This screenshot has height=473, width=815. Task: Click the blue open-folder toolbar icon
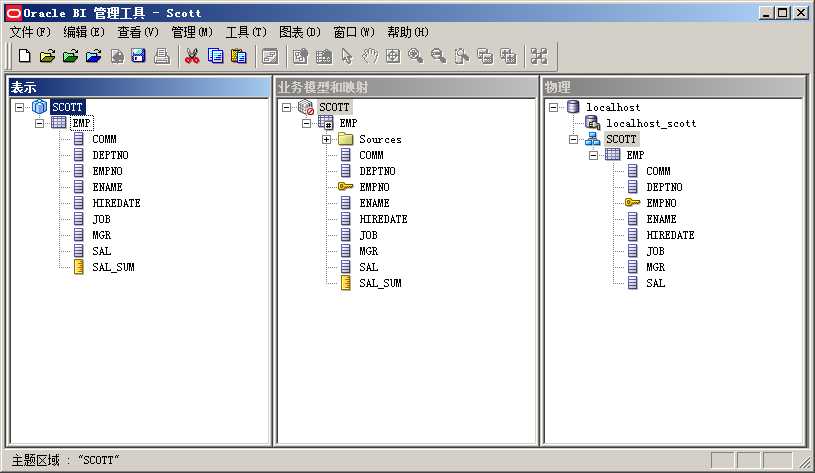94,56
